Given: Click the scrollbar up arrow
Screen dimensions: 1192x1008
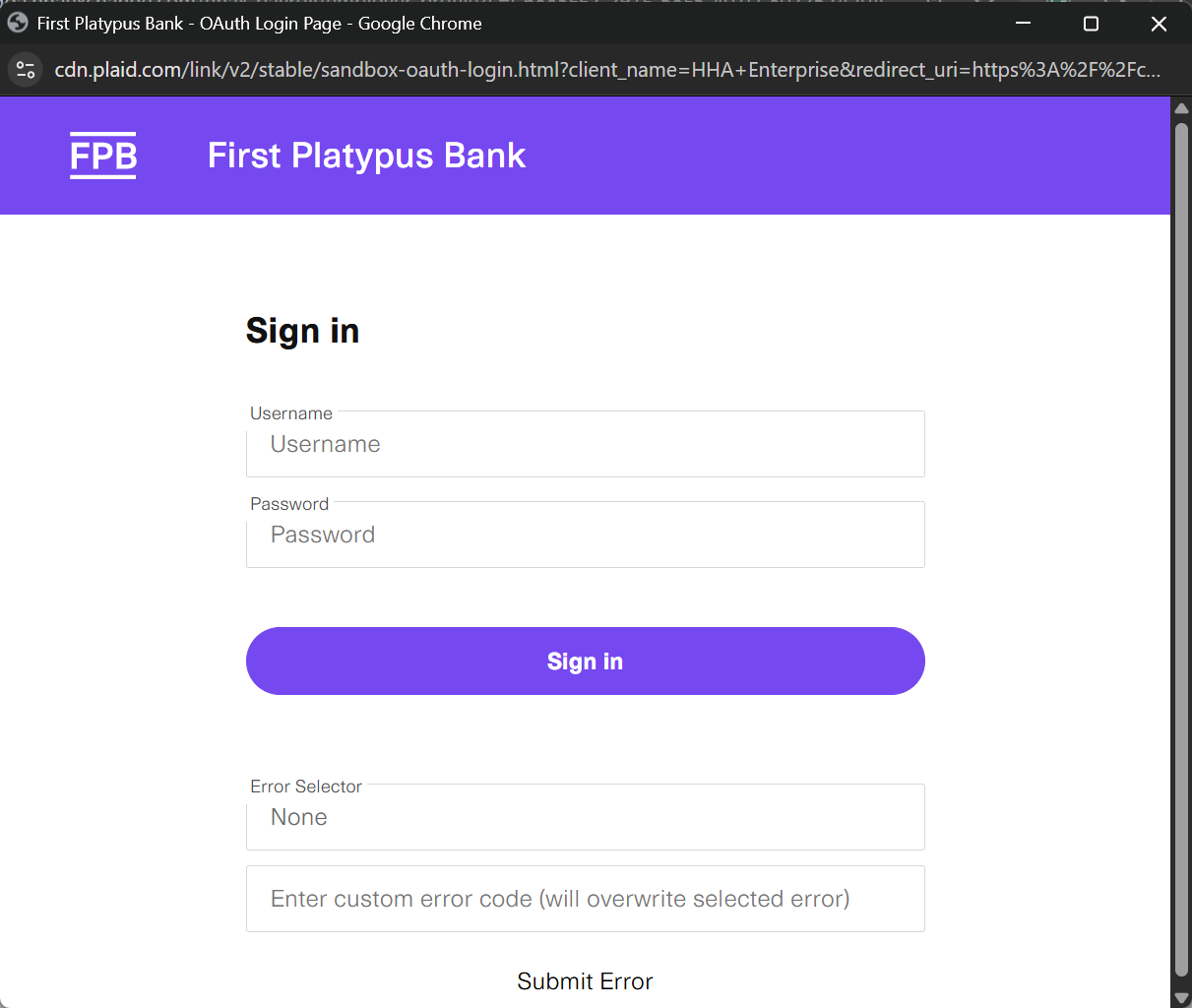Looking at the screenshot, I should (1181, 108).
